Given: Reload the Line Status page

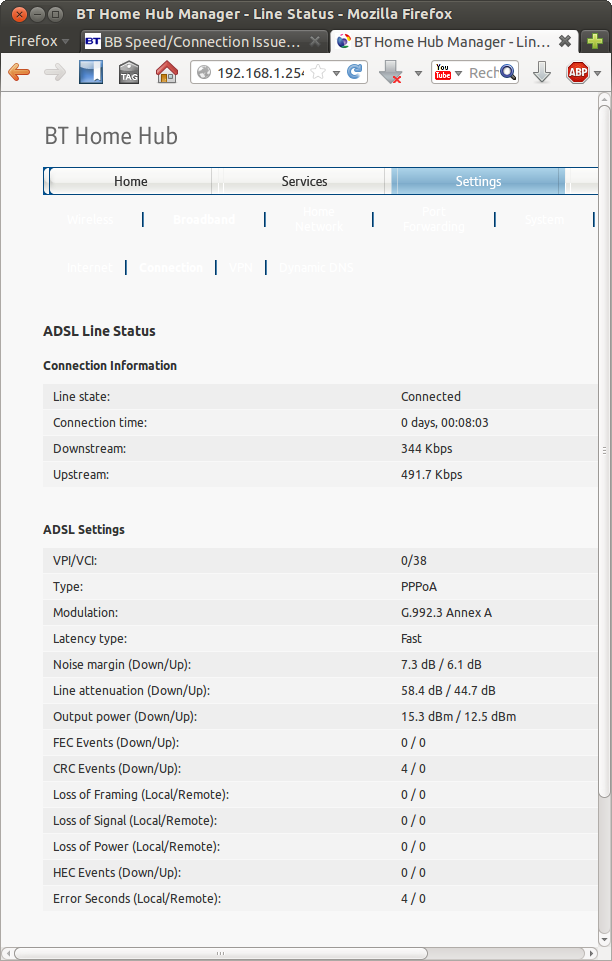Looking at the screenshot, I should click(x=354, y=72).
